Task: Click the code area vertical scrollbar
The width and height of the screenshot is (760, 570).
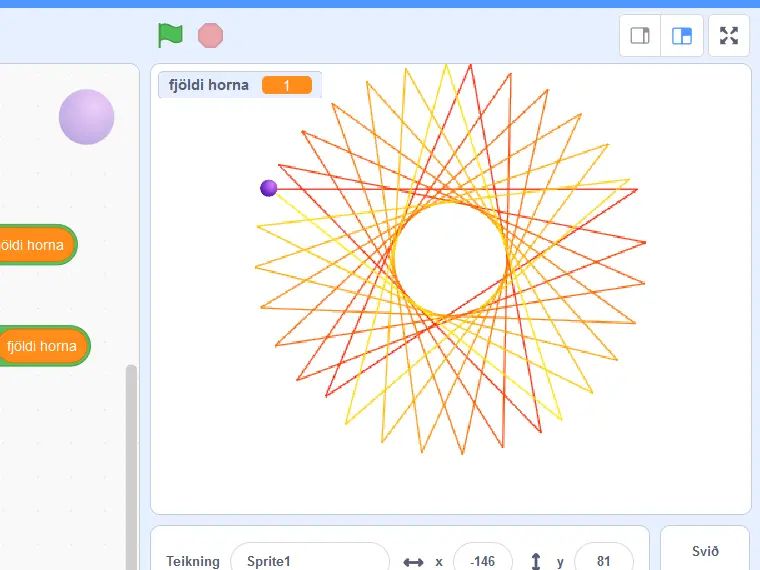Action: 131,466
